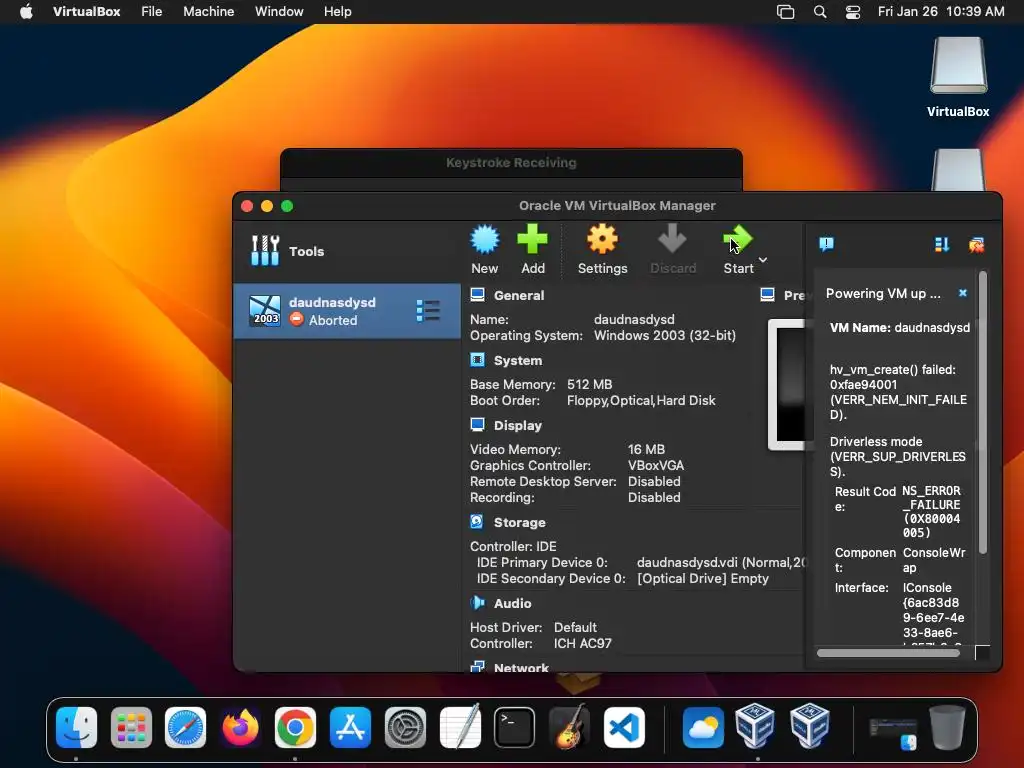Open the orange gear Settings toolbar icon
The image size is (1024, 768).
click(602, 240)
